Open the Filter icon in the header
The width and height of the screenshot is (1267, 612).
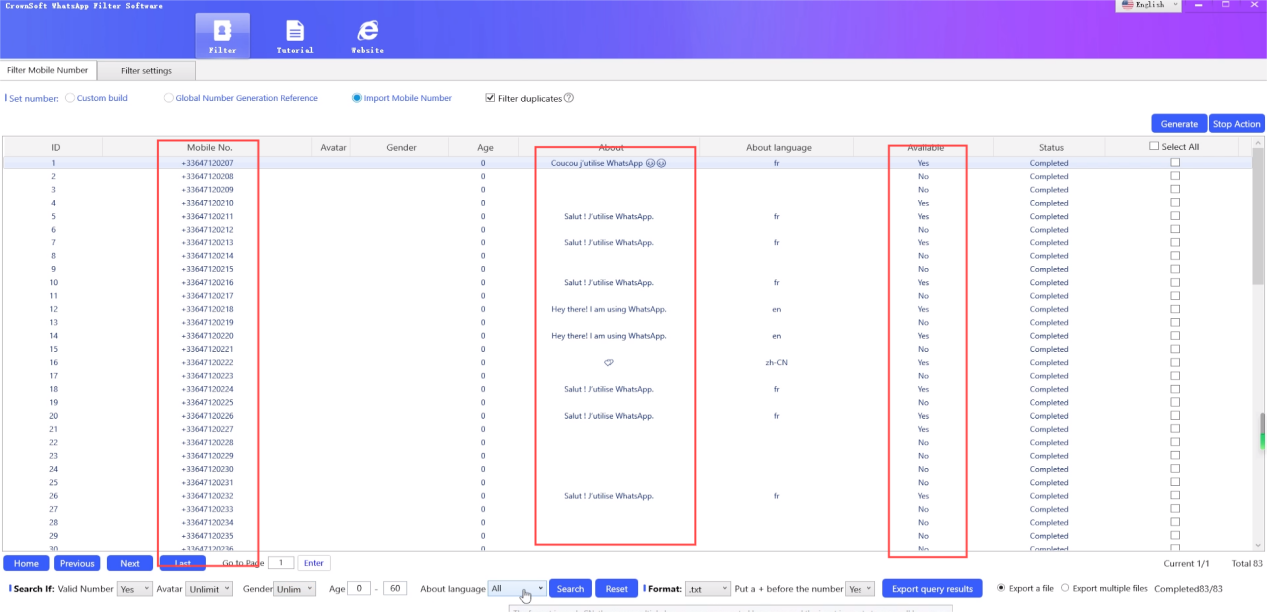pos(222,35)
